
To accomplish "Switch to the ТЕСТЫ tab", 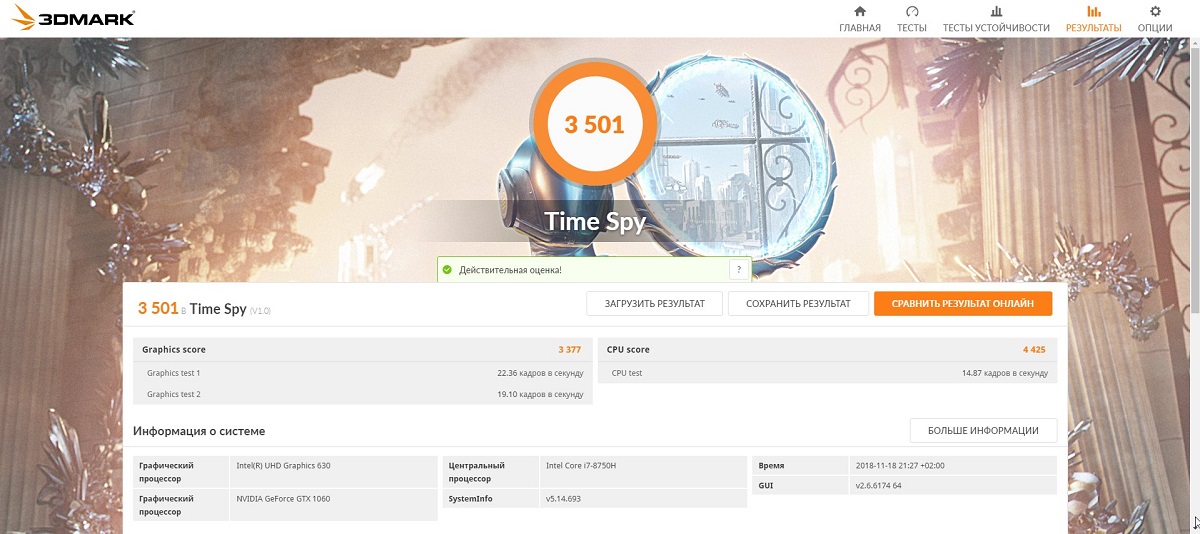I will [x=911, y=18].
